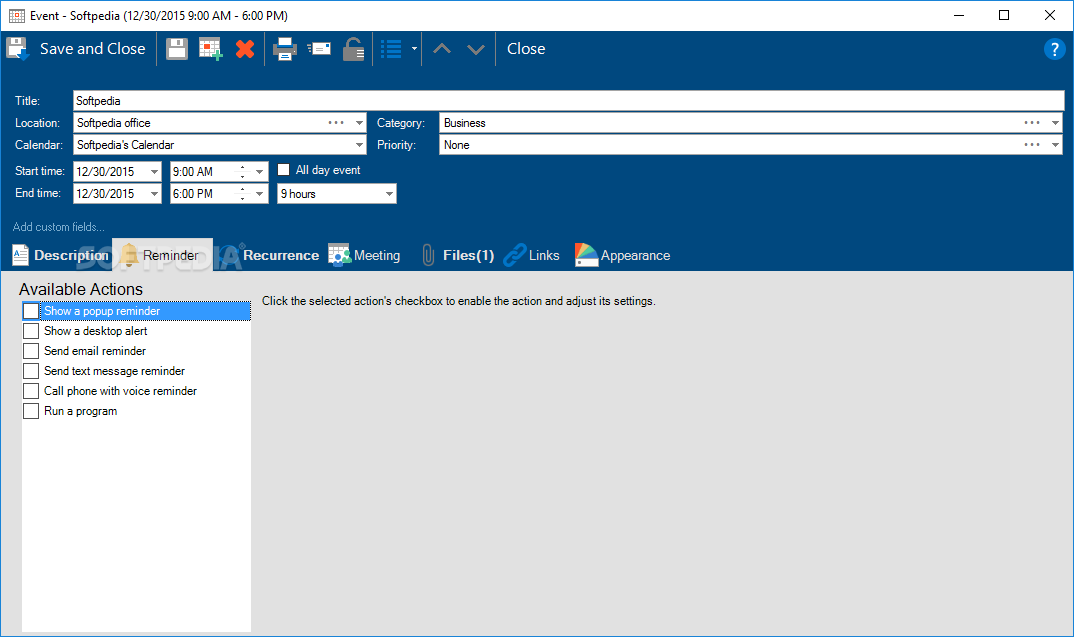
Task: Open the Meeting tab
Action: [364, 255]
